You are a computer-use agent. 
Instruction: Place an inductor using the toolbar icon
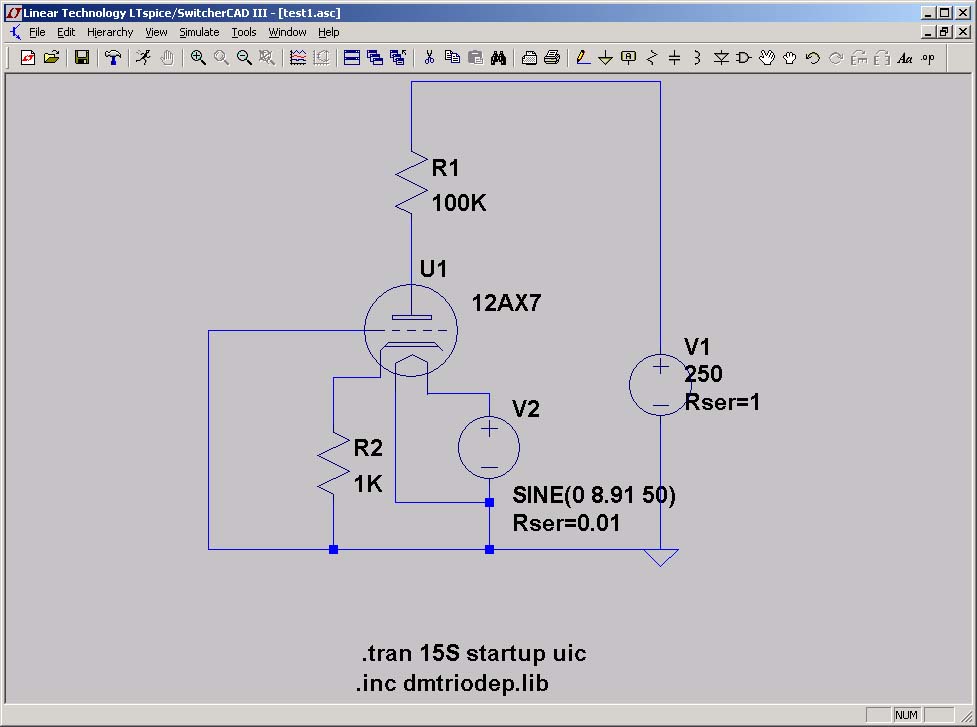[x=697, y=58]
